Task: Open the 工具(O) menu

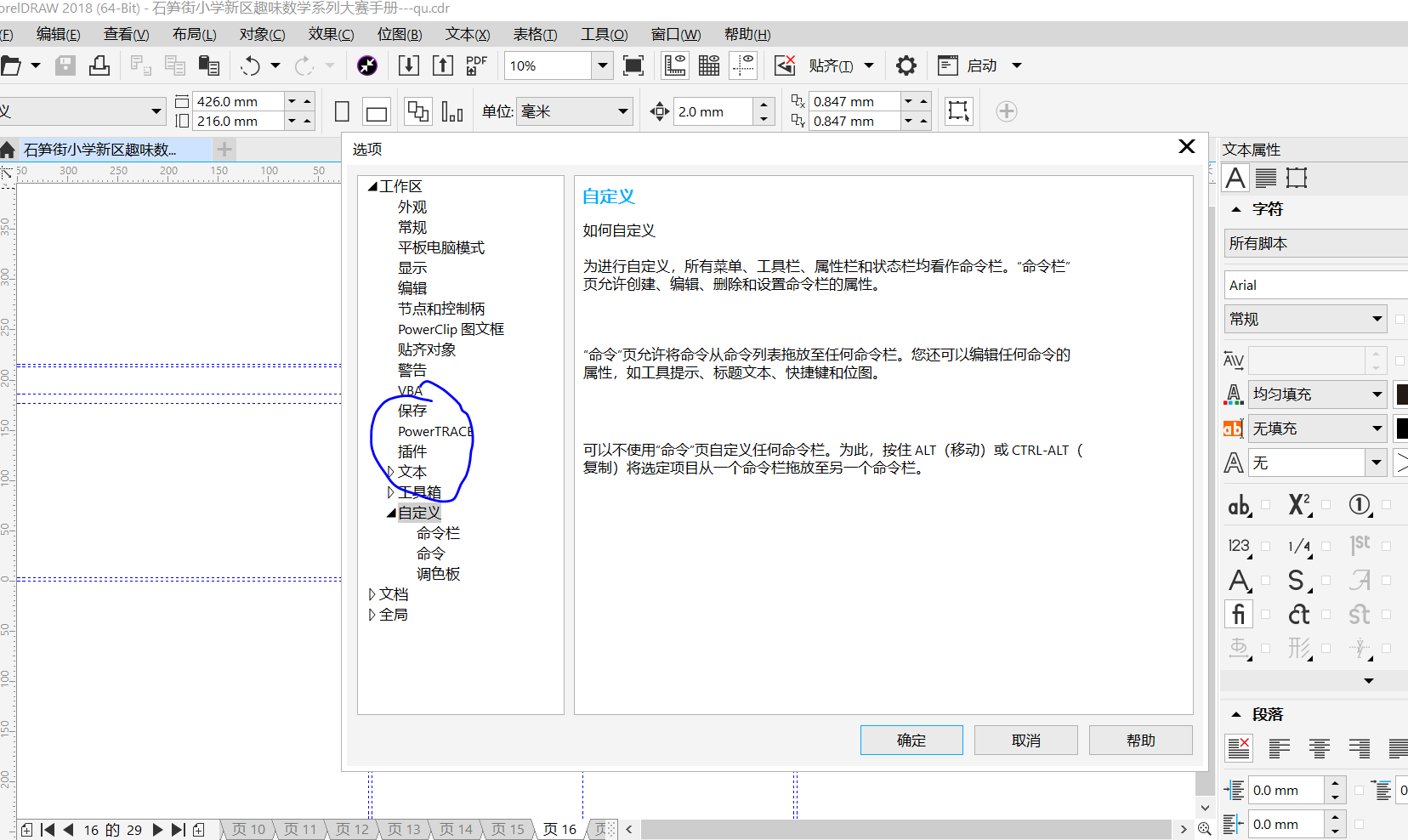Action: pyautogui.click(x=604, y=35)
